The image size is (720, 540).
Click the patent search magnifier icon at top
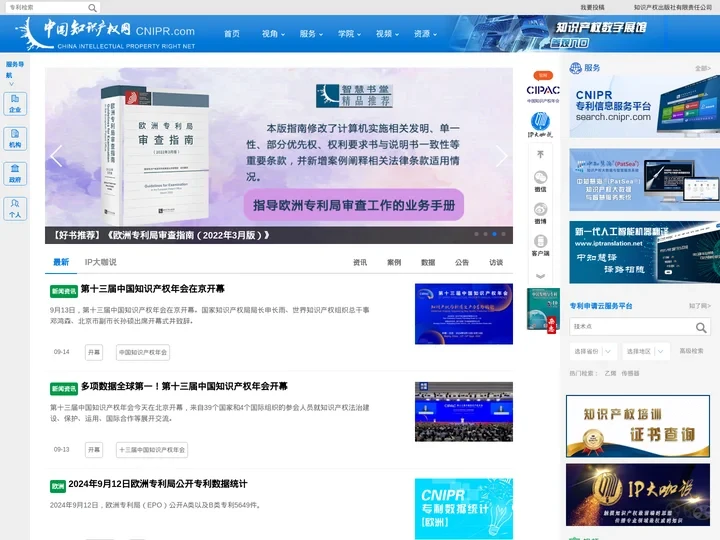point(92,8)
